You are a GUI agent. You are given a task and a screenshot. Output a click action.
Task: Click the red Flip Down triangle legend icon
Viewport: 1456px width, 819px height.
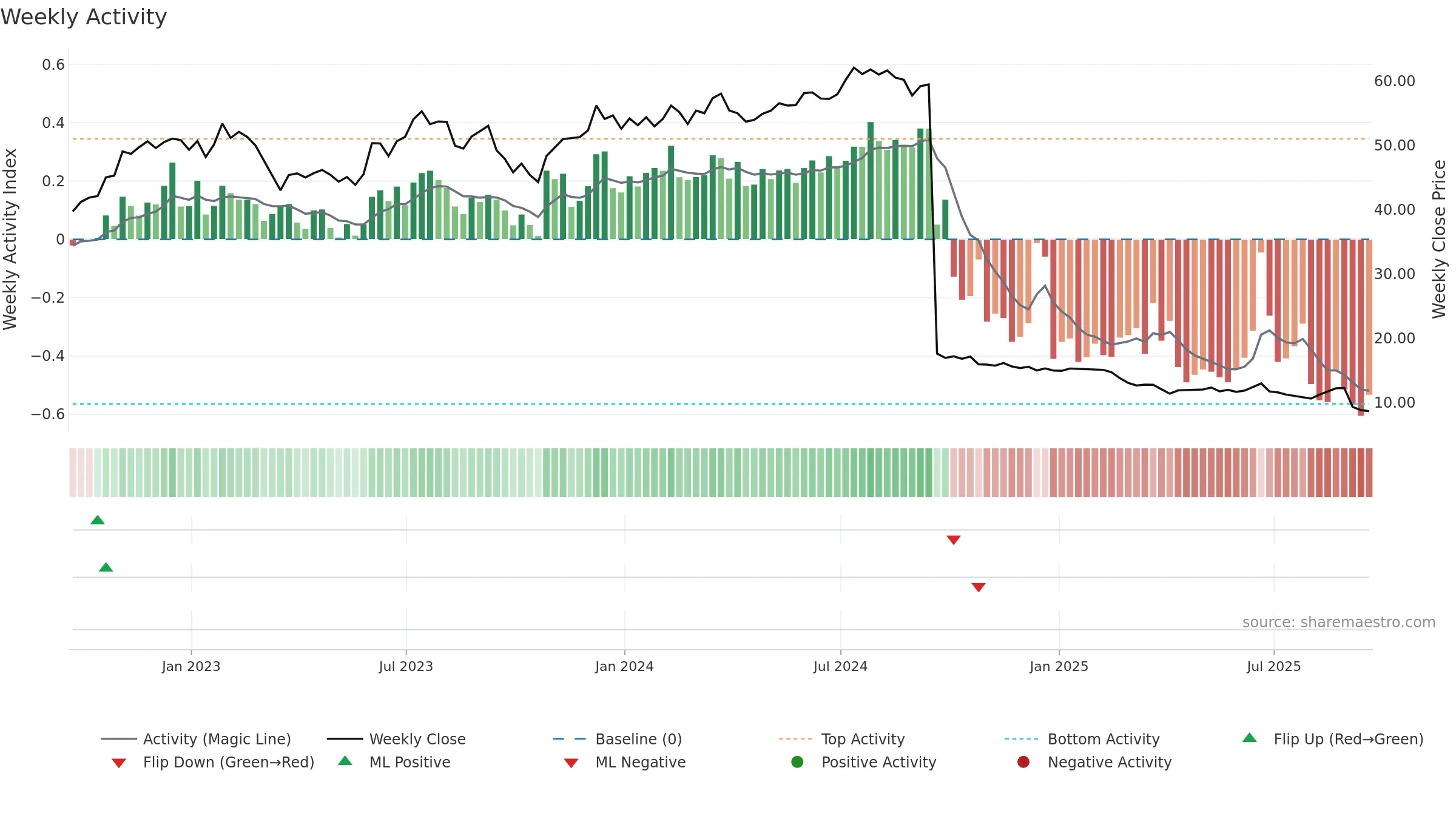click(x=119, y=763)
